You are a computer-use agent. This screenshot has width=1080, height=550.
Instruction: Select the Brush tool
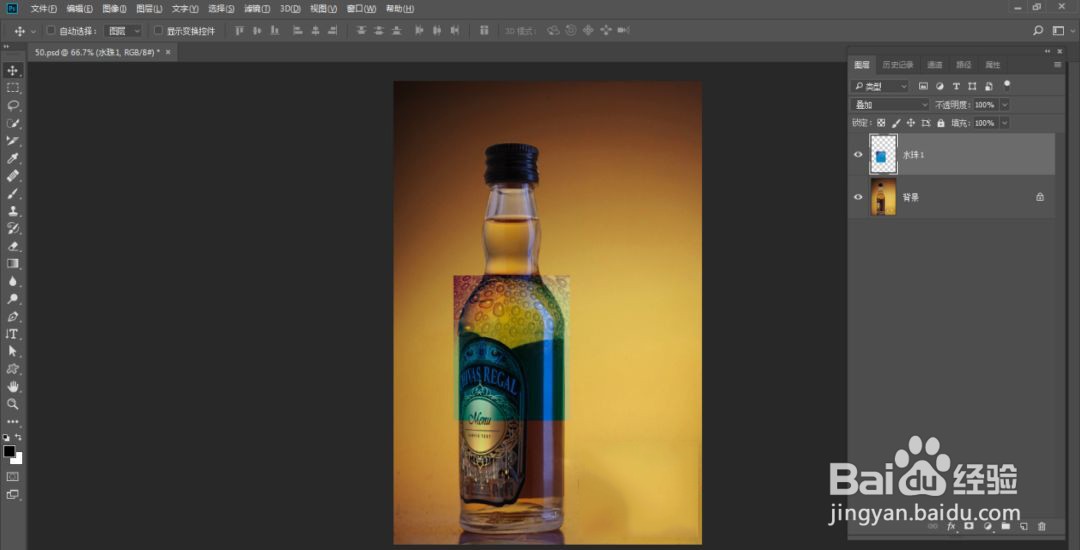tap(12, 193)
